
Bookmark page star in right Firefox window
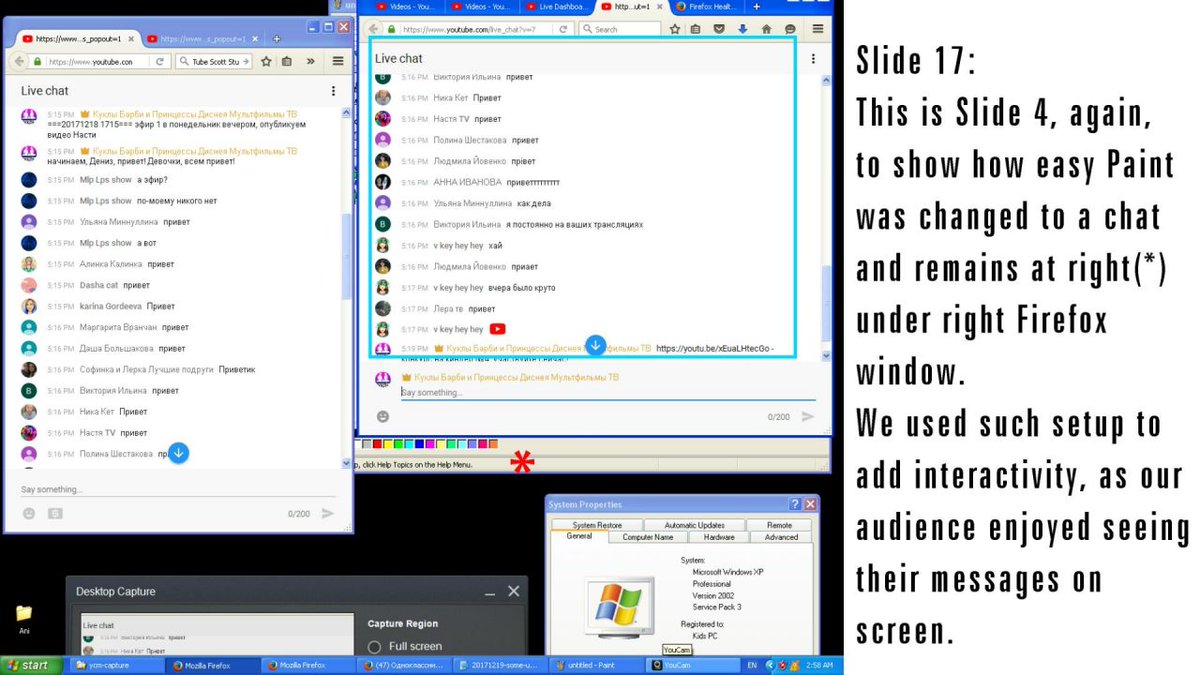[x=676, y=29]
